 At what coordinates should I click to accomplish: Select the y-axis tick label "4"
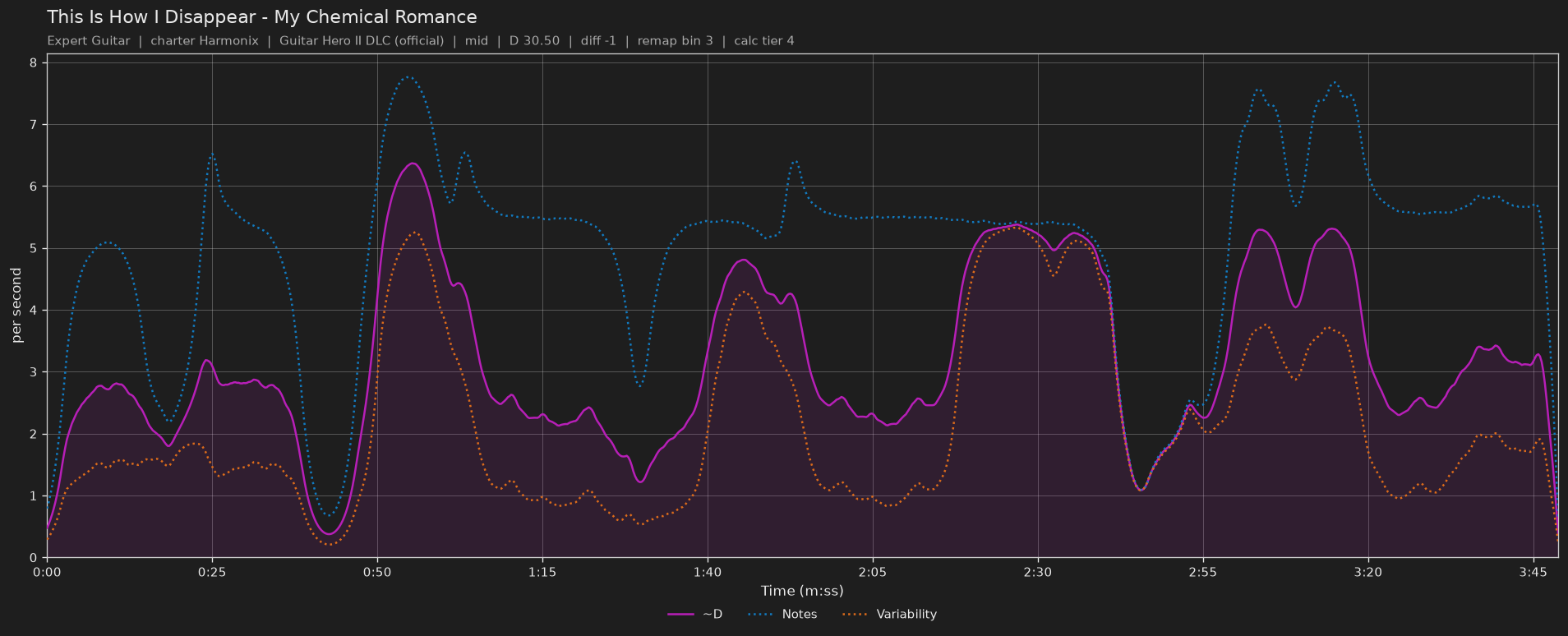pos(34,310)
